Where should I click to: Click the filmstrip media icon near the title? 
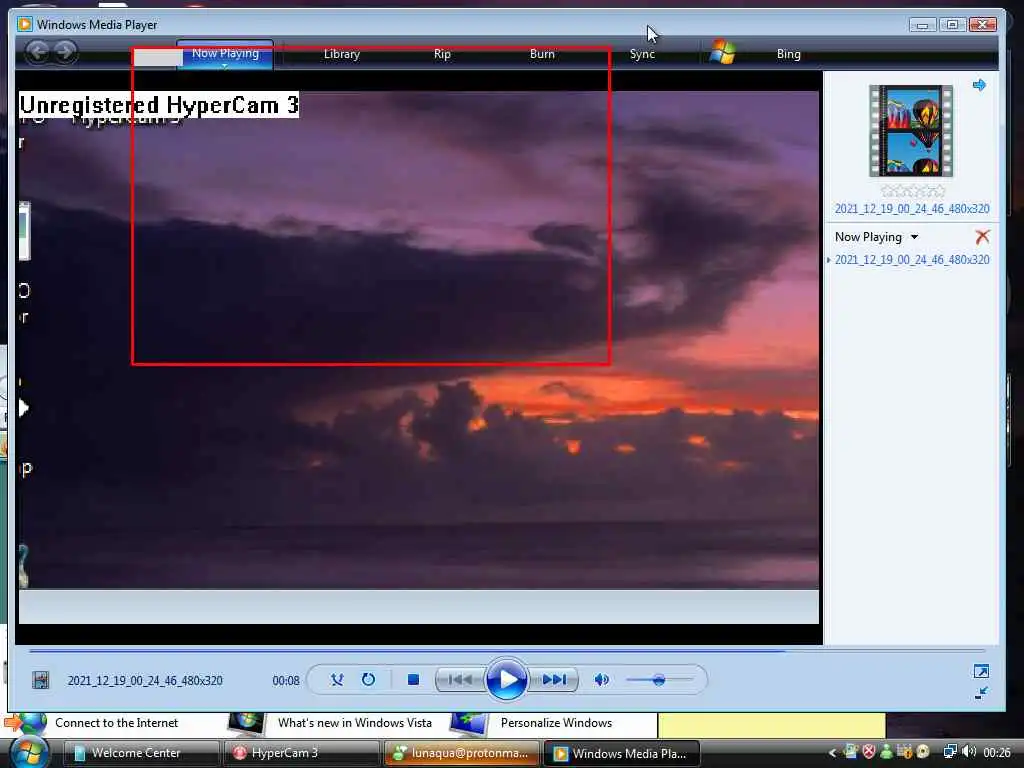pyautogui.click(x=40, y=680)
